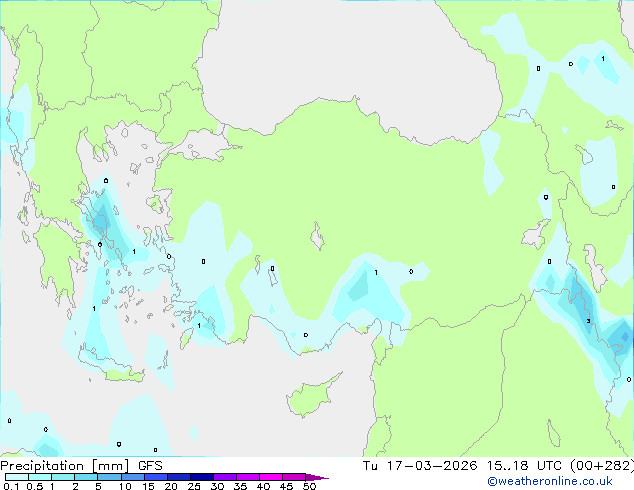Screen dimensions: 634x490
Task: Click the 15–20 mm legend color swatch
Action: point(156,477)
